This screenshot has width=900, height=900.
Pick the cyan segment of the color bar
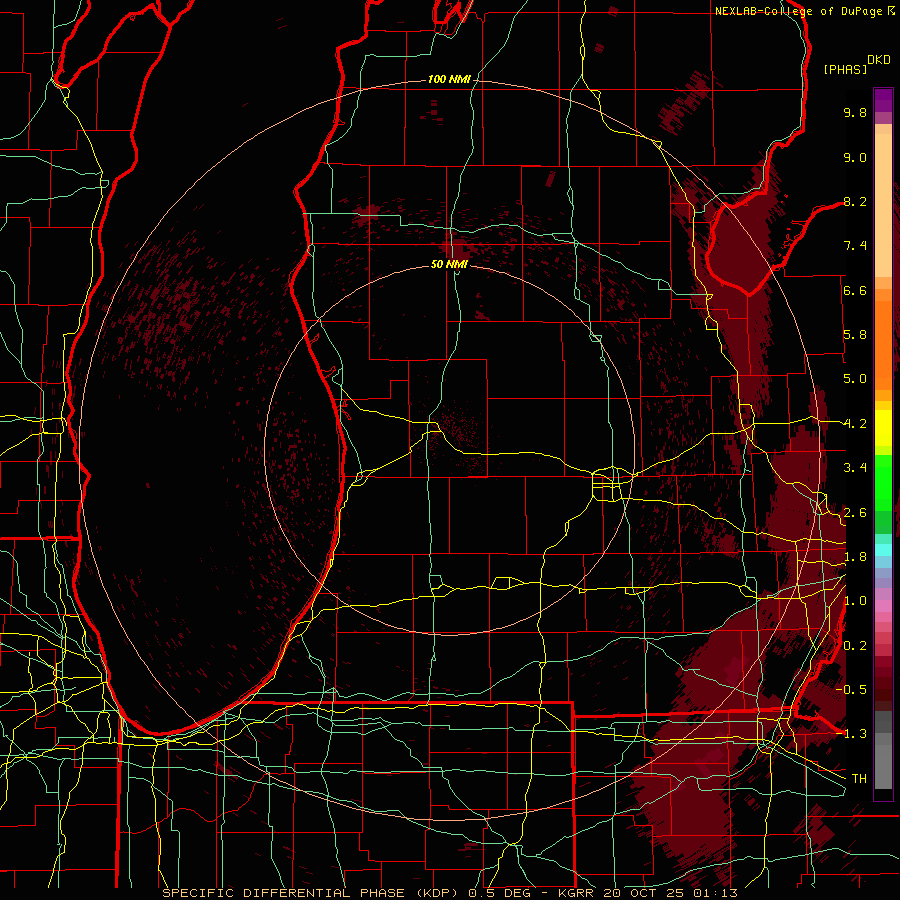pyautogui.click(x=883, y=549)
